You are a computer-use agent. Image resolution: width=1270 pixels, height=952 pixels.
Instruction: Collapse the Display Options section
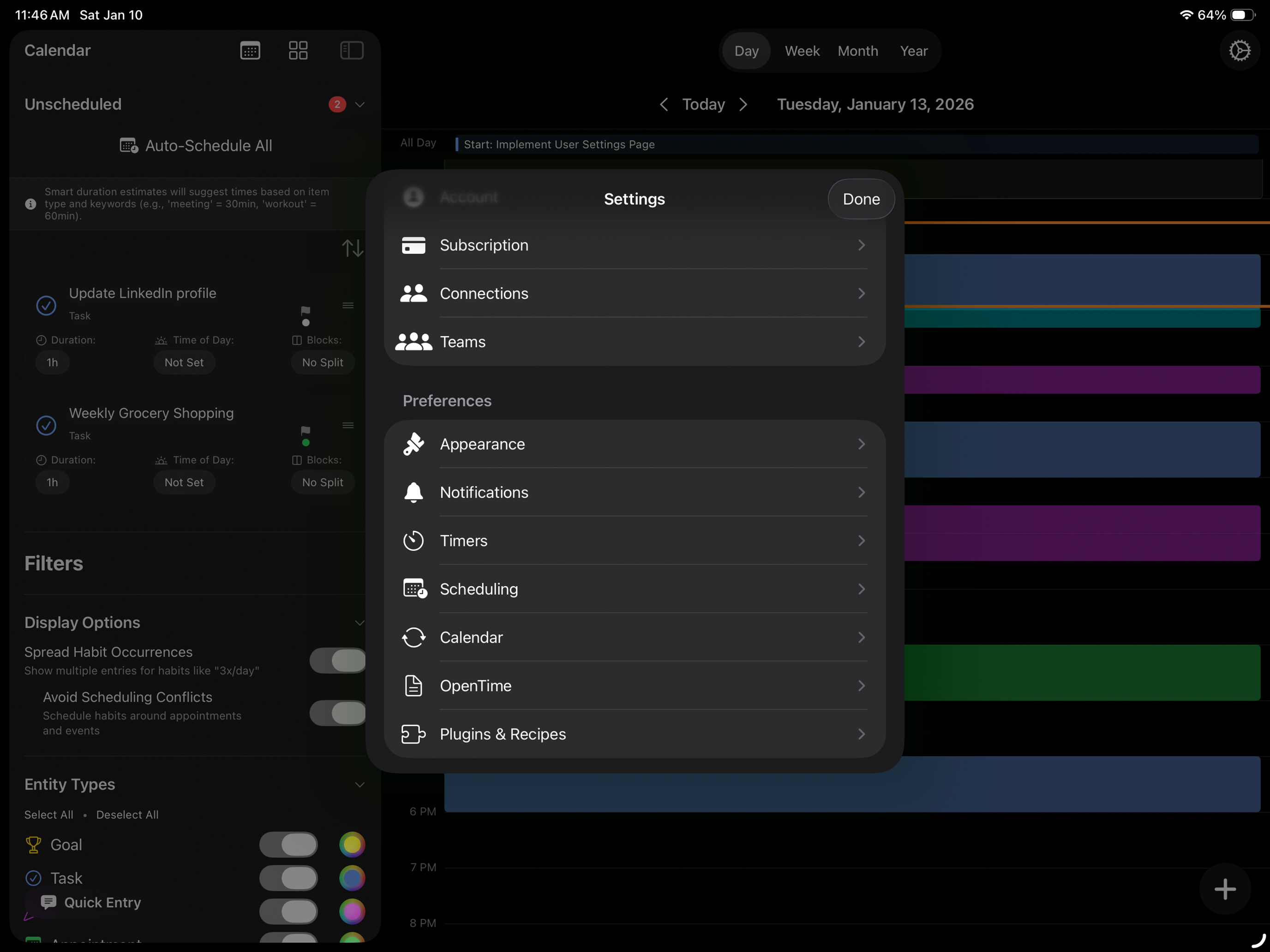(360, 623)
